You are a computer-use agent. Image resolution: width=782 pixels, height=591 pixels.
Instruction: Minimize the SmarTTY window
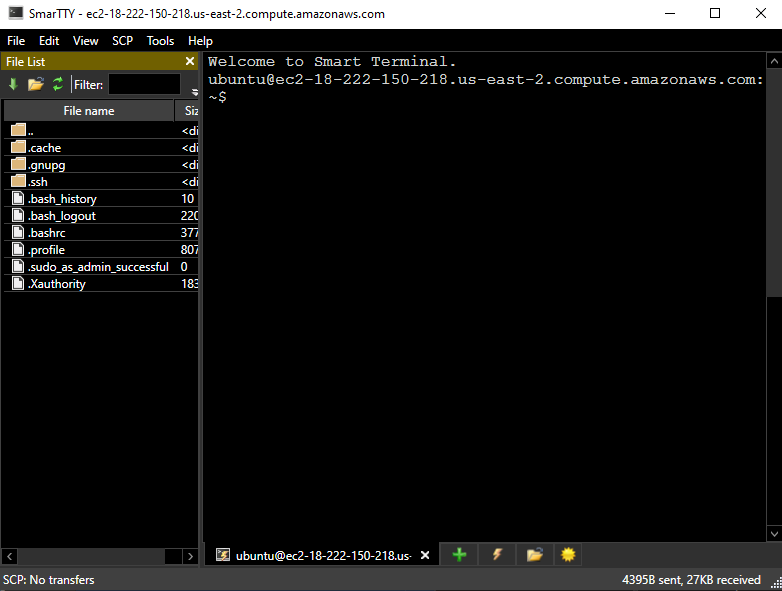coord(670,13)
